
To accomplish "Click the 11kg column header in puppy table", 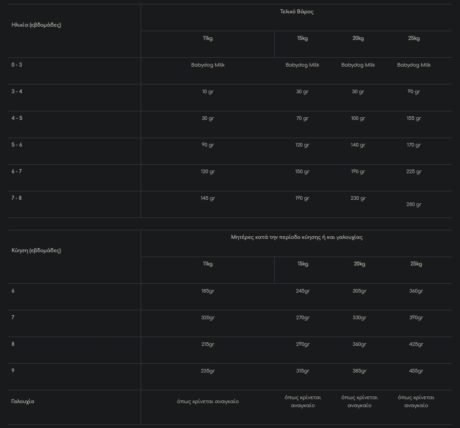I will point(208,38).
